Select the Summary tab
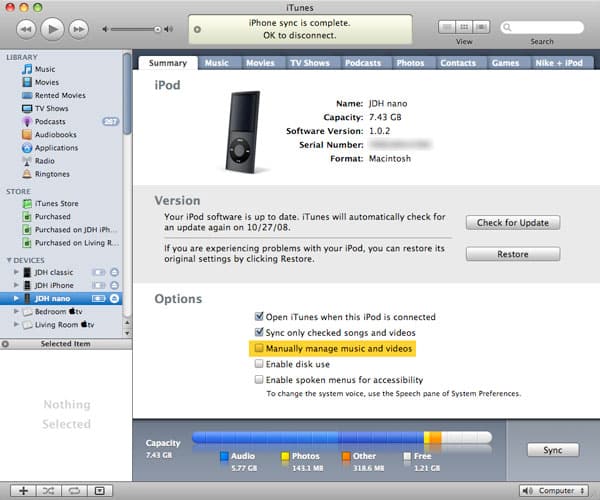Screen dimensions: 600x500 pos(168,63)
